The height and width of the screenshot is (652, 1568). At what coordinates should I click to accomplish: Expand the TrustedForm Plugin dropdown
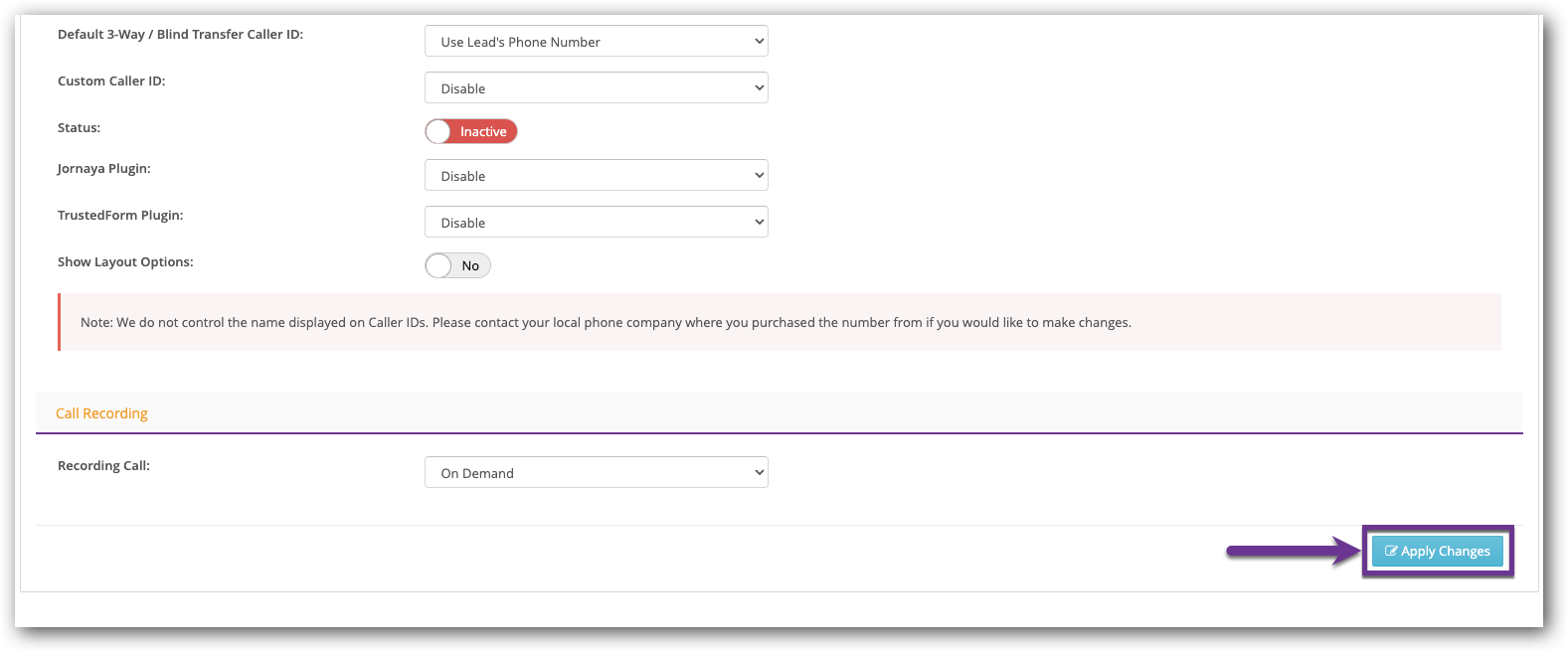click(596, 223)
